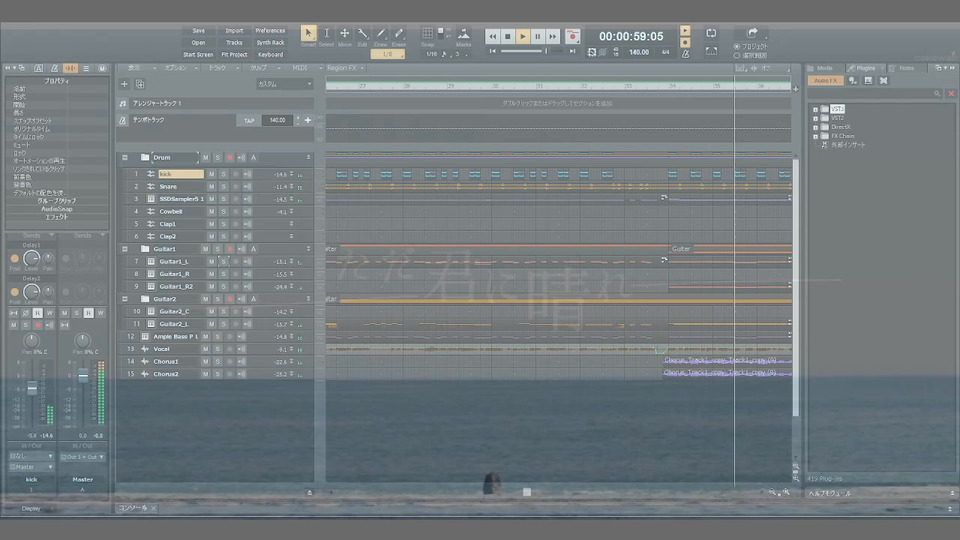Click the transport Record button
The image size is (960, 540).
(x=572, y=36)
